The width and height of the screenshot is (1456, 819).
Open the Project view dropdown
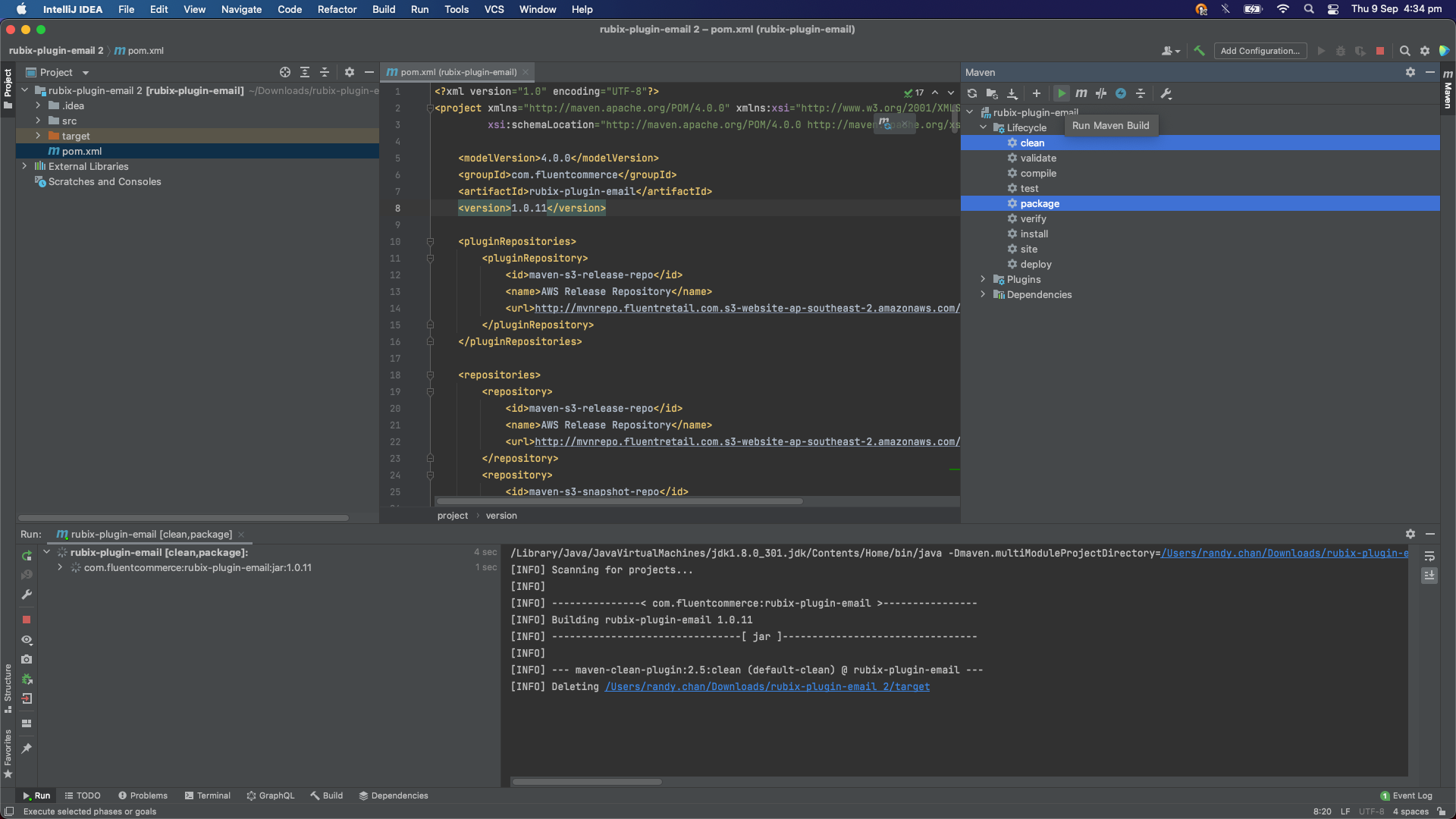pos(86,73)
